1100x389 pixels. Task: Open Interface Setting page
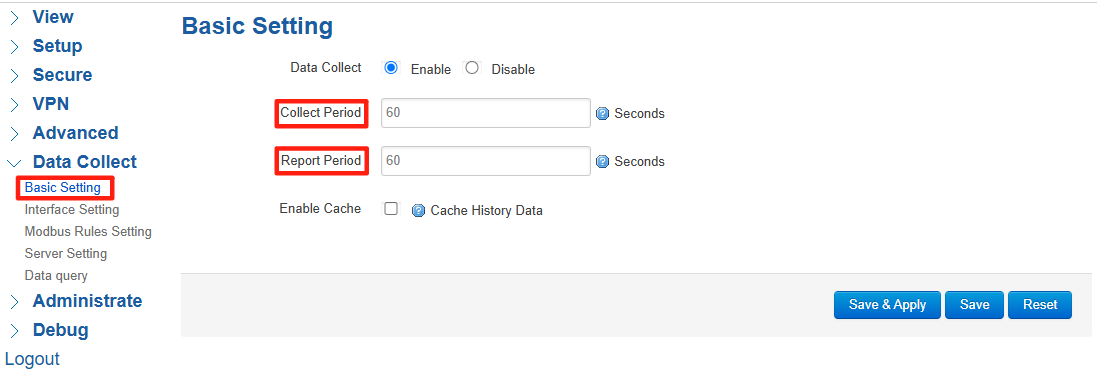tap(72, 210)
